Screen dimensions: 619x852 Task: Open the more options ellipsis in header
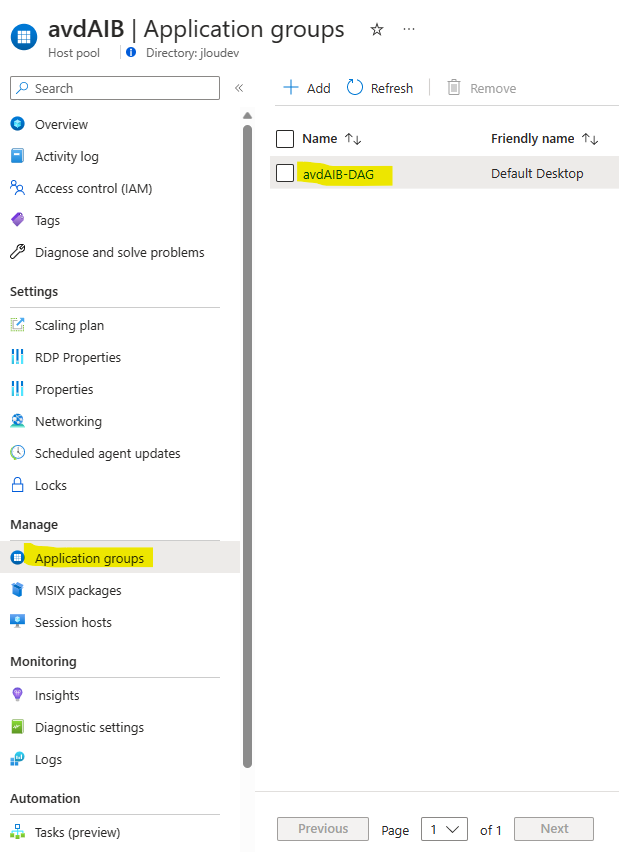[x=409, y=29]
